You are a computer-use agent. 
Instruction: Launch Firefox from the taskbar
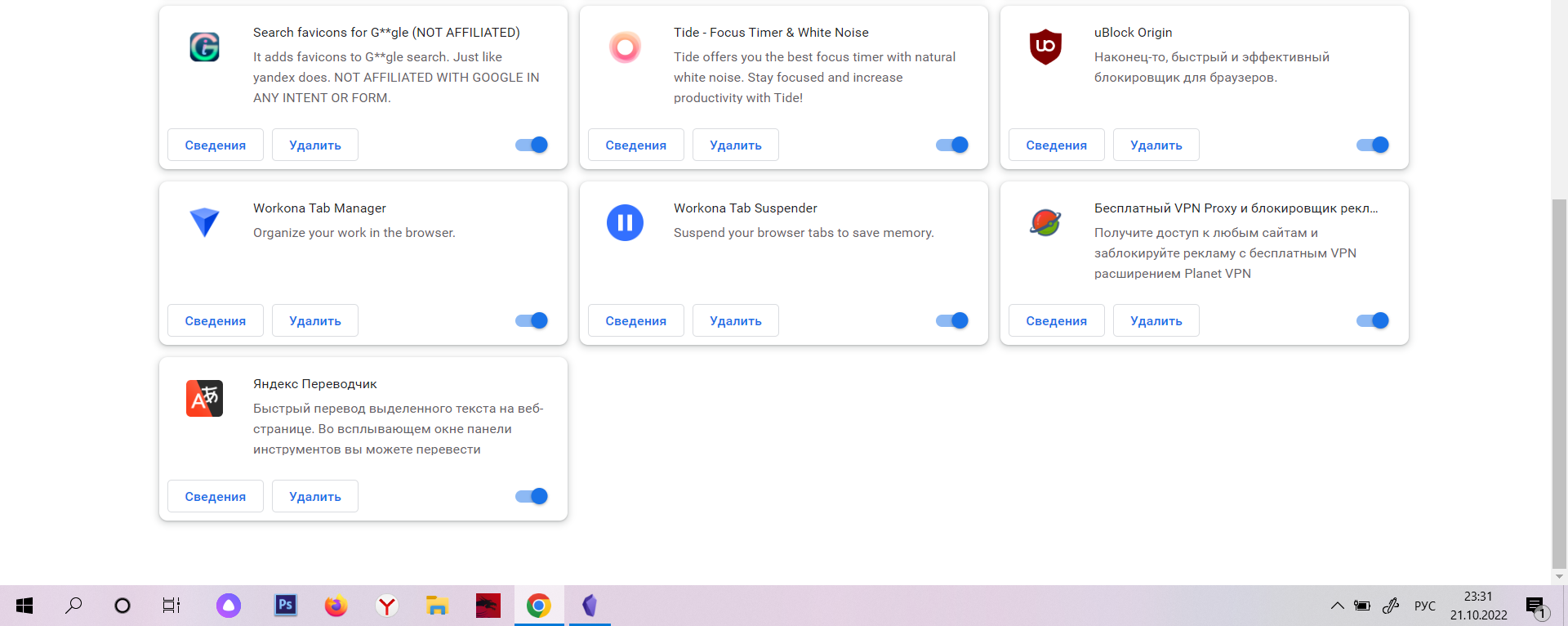tap(336, 606)
